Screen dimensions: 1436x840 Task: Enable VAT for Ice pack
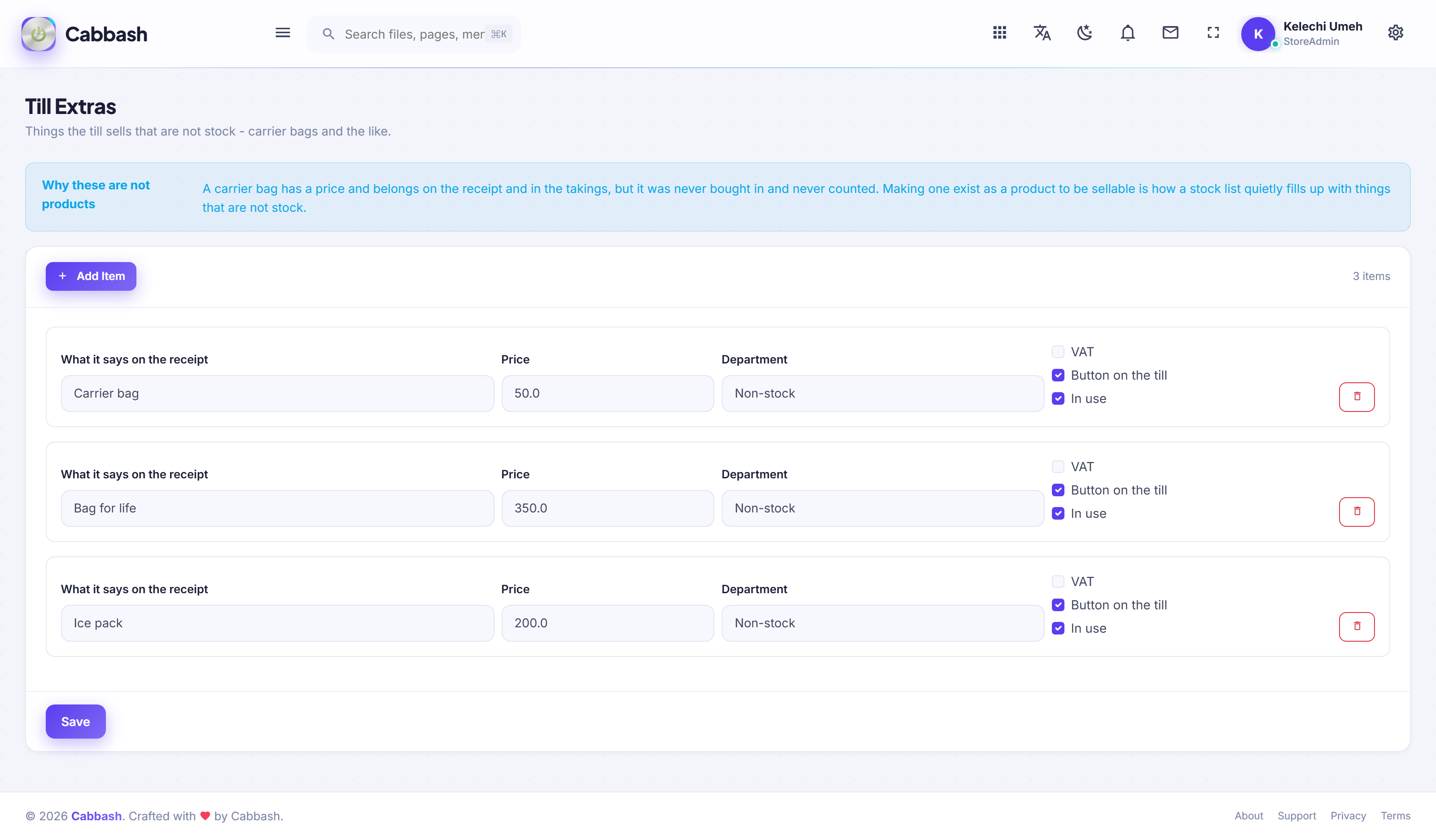1058,581
